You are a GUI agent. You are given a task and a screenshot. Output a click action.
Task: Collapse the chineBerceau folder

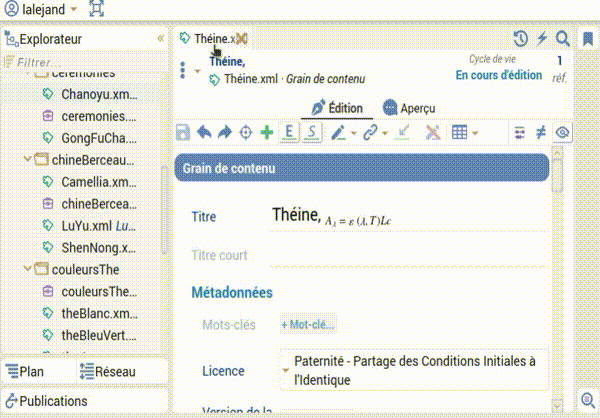point(26,160)
